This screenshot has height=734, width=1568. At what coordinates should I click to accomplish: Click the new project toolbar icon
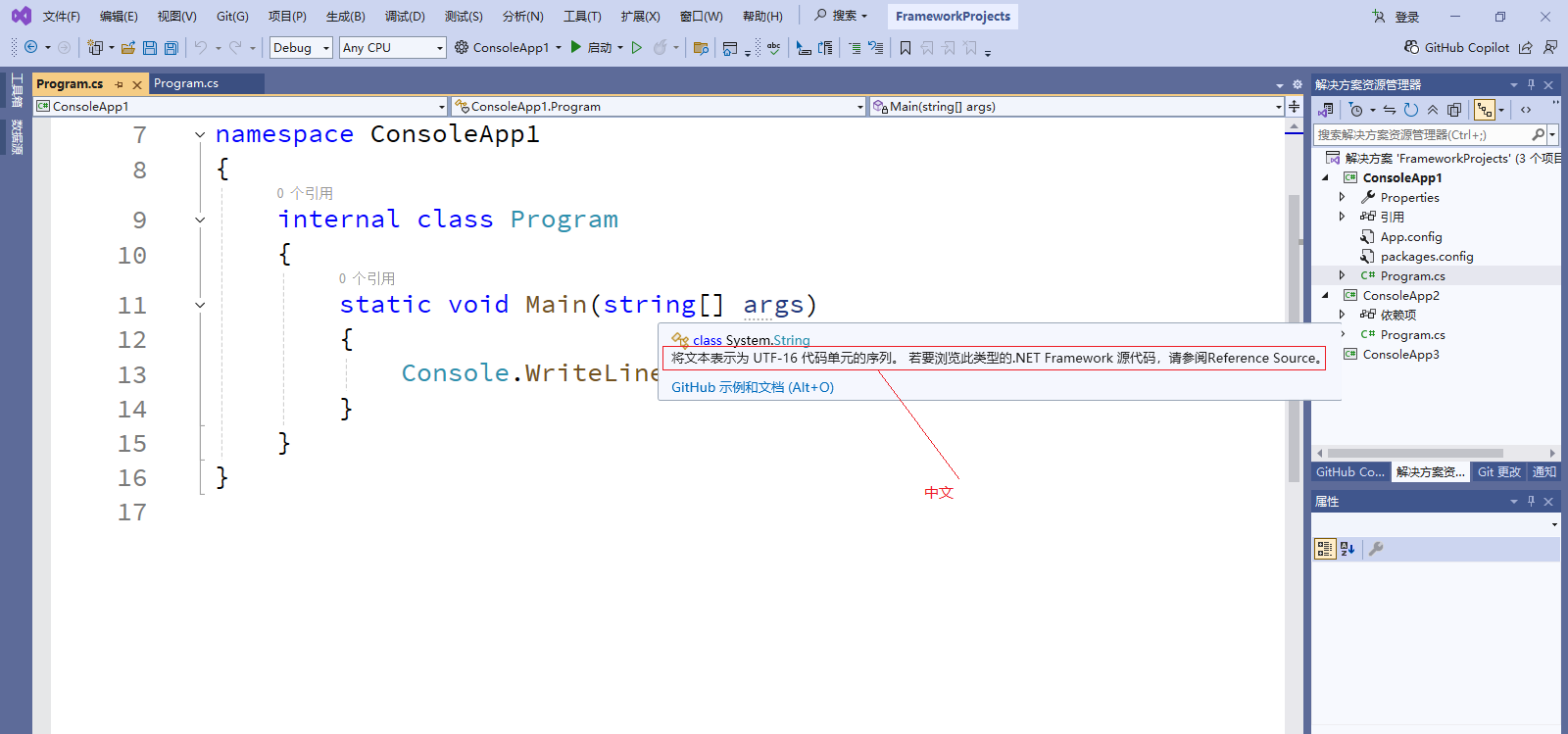tap(95, 47)
